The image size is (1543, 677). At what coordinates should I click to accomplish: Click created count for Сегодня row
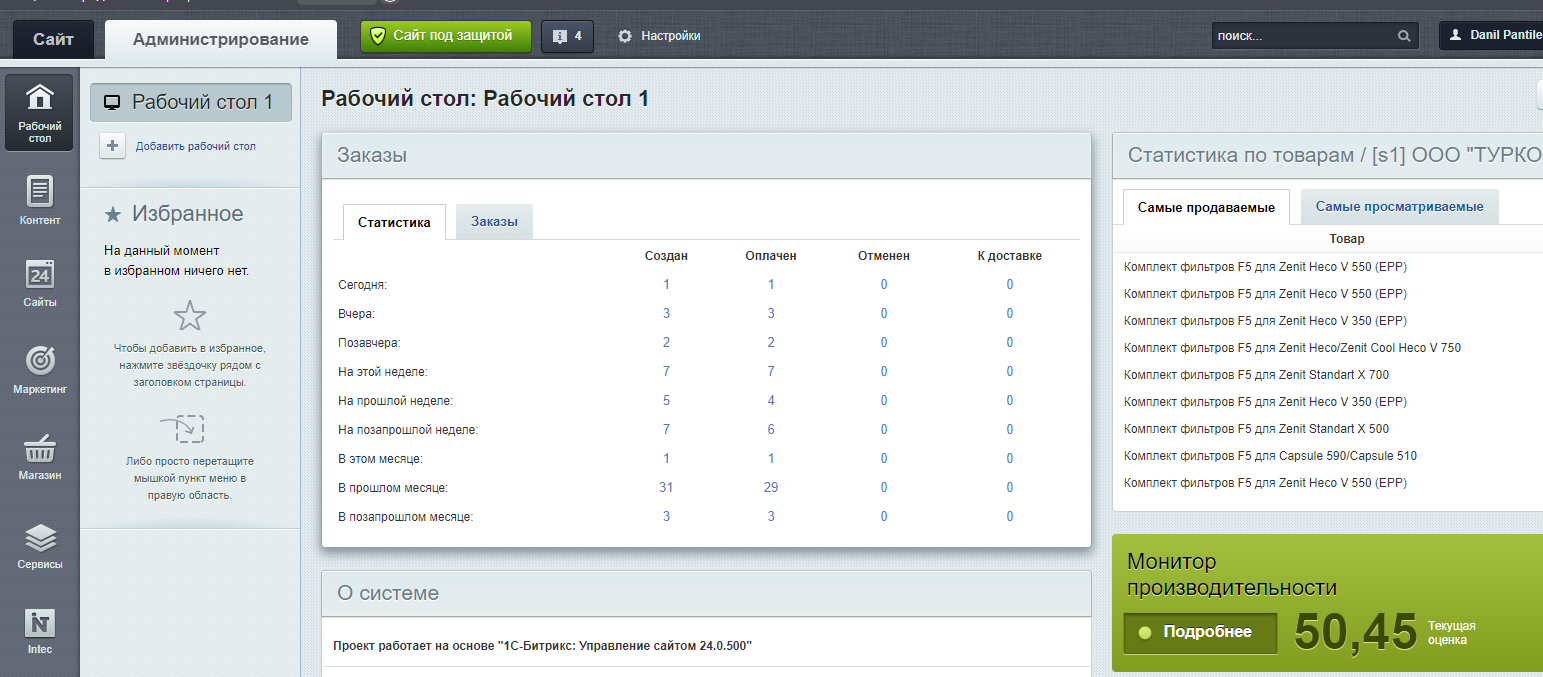tap(666, 284)
